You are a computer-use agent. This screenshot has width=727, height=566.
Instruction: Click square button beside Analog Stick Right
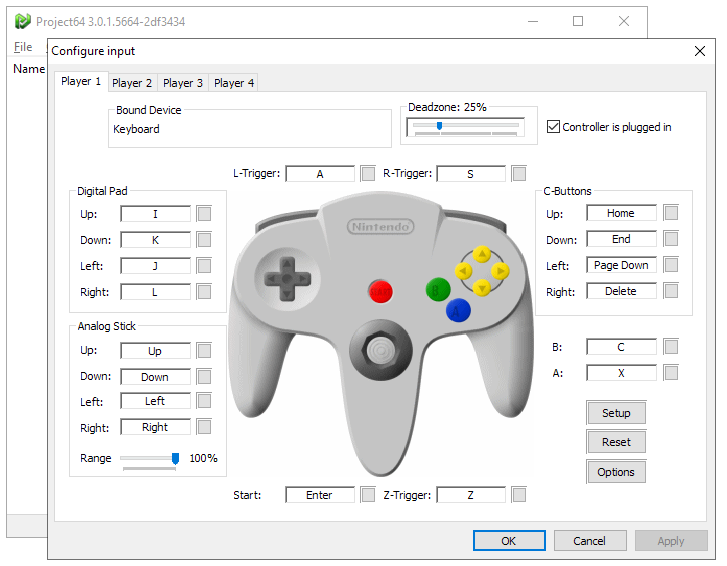click(204, 426)
